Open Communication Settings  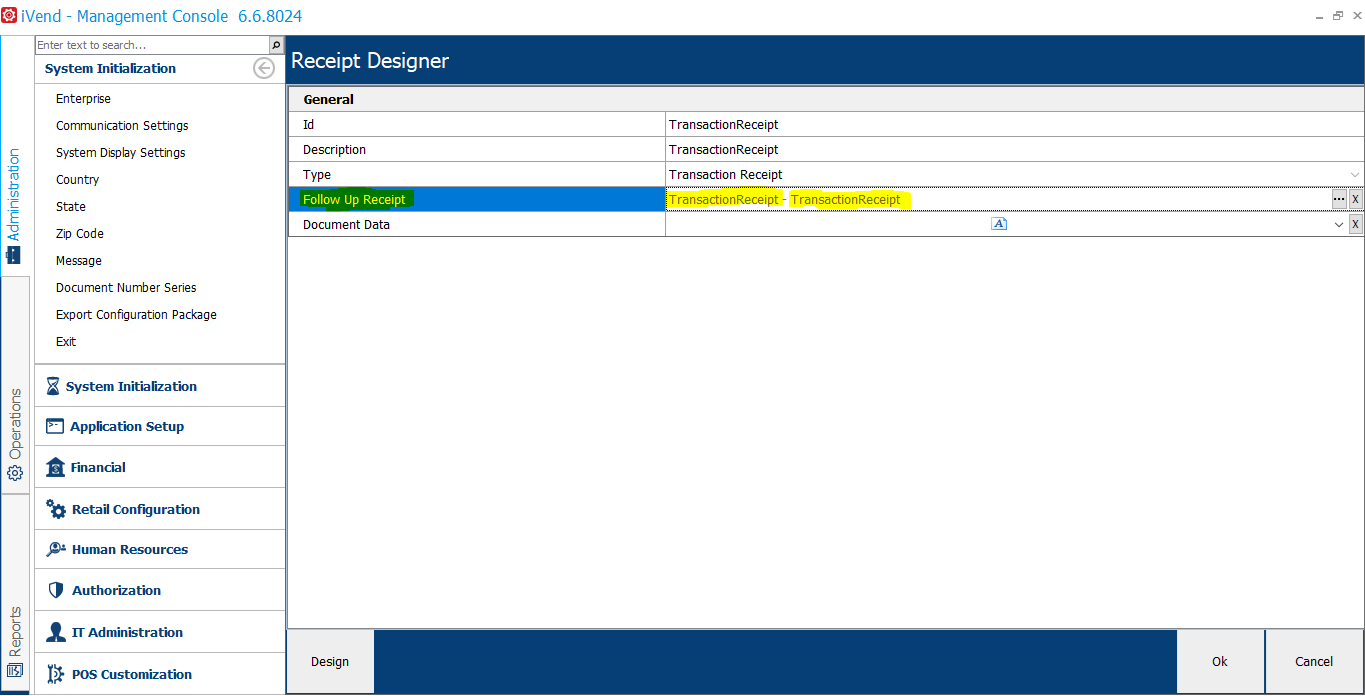[122, 126]
